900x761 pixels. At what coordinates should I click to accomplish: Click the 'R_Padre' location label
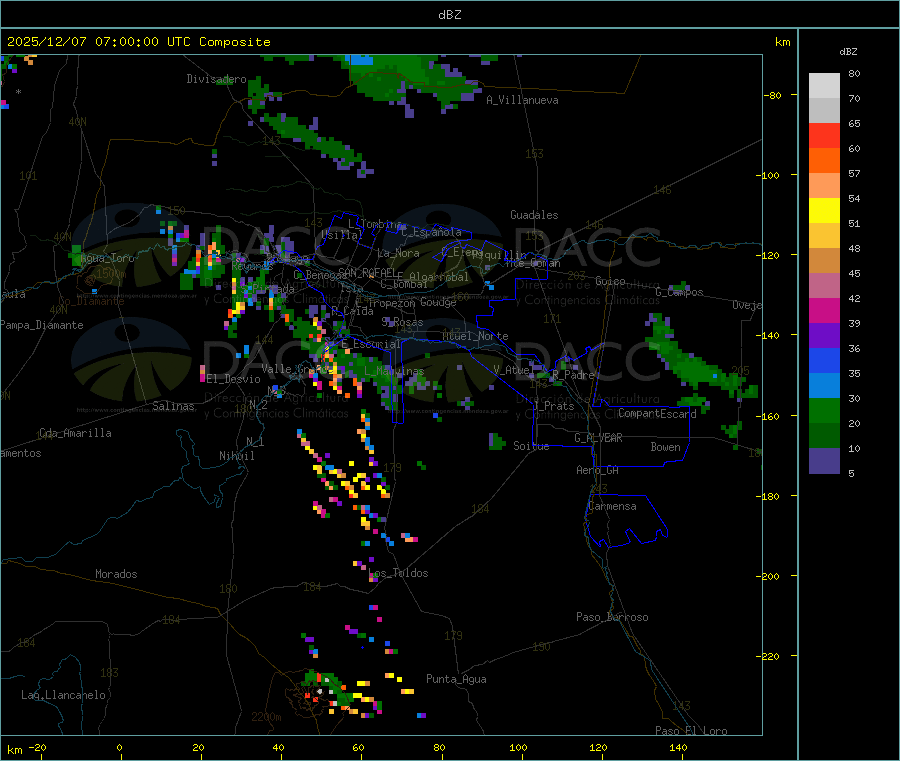pyautogui.click(x=573, y=375)
